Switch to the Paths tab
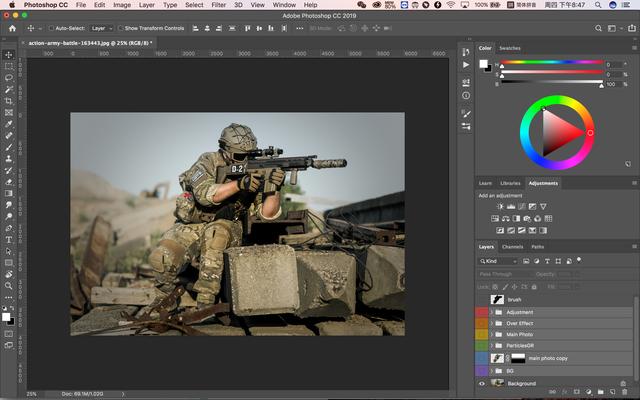 [x=538, y=247]
